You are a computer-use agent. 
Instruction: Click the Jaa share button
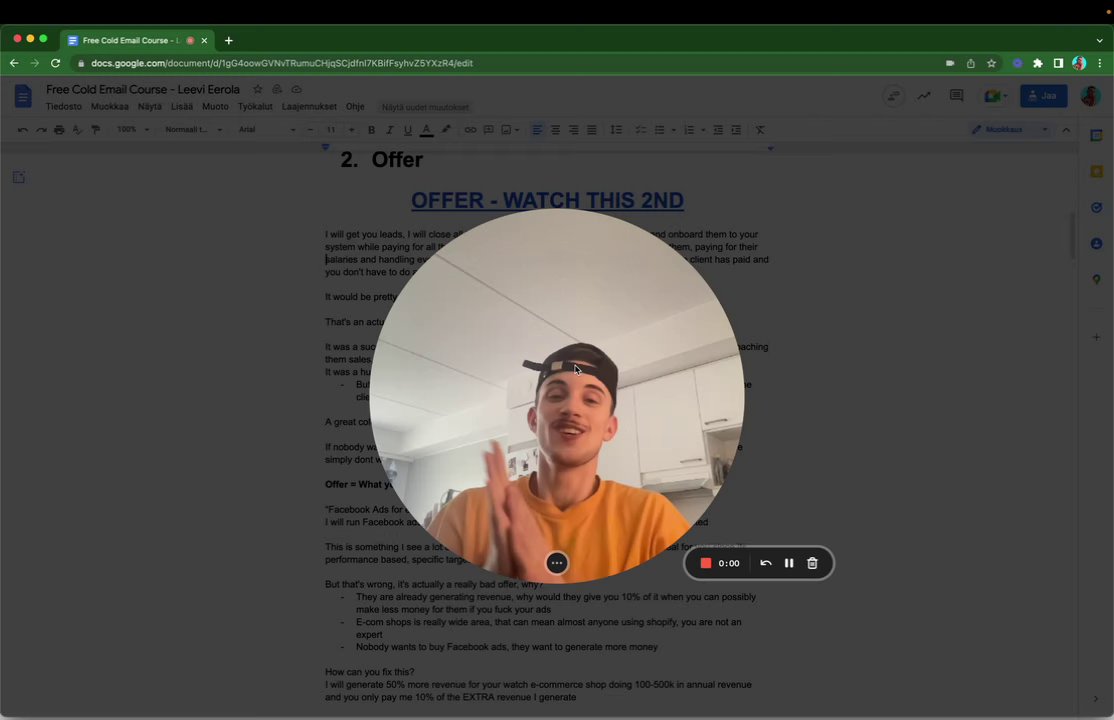[1044, 96]
